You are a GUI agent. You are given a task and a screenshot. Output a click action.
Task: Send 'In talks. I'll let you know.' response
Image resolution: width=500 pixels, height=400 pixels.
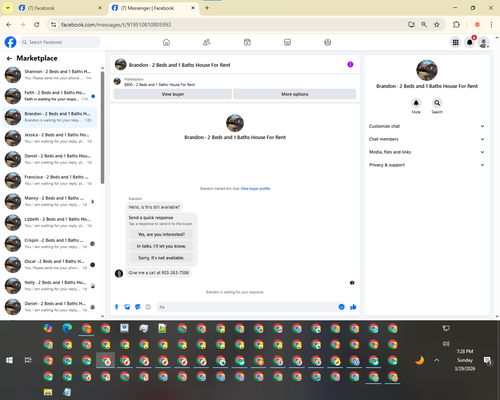[x=161, y=246]
